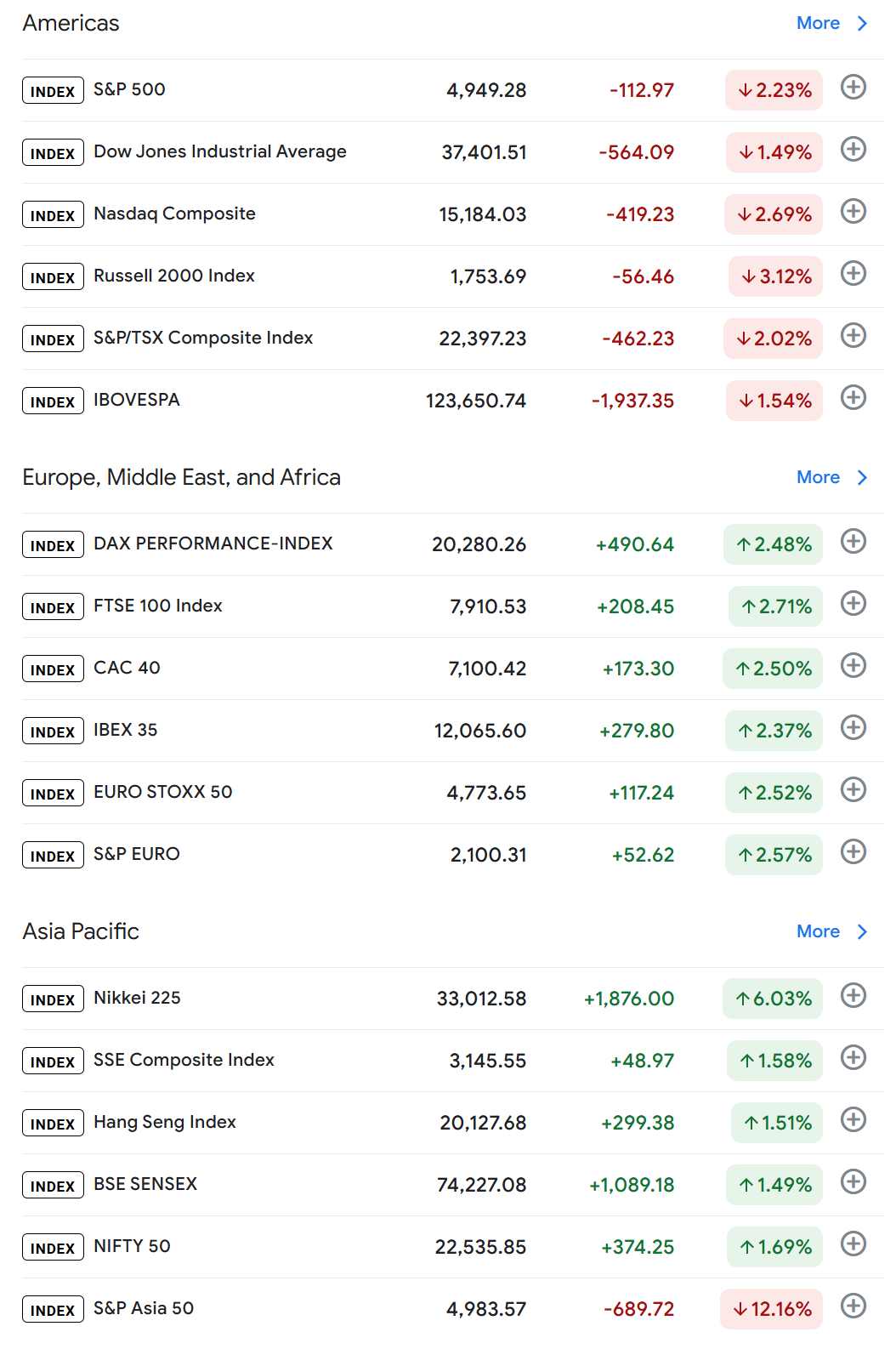Select the SSE Composite price 3,145.55

point(488,1061)
